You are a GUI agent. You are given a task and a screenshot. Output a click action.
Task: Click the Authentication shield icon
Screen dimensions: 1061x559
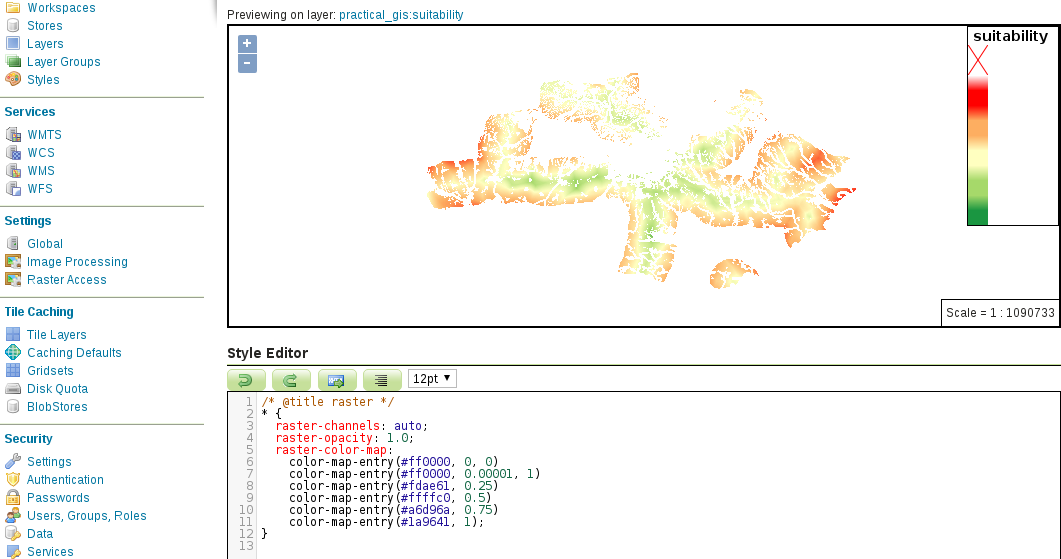coord(13,480)
